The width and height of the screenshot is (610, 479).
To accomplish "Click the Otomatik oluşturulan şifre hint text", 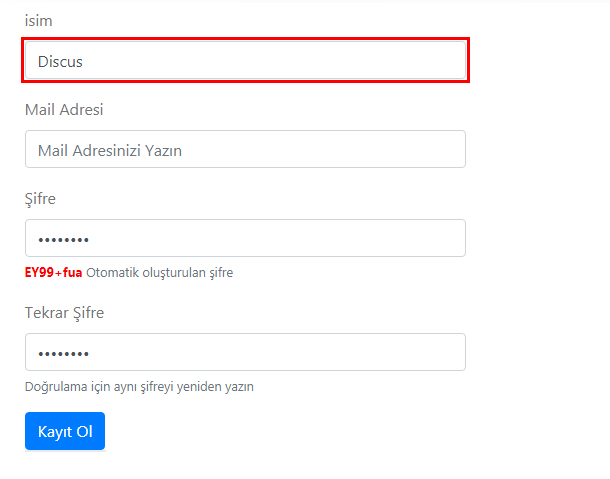I will (x=160, y=273).
